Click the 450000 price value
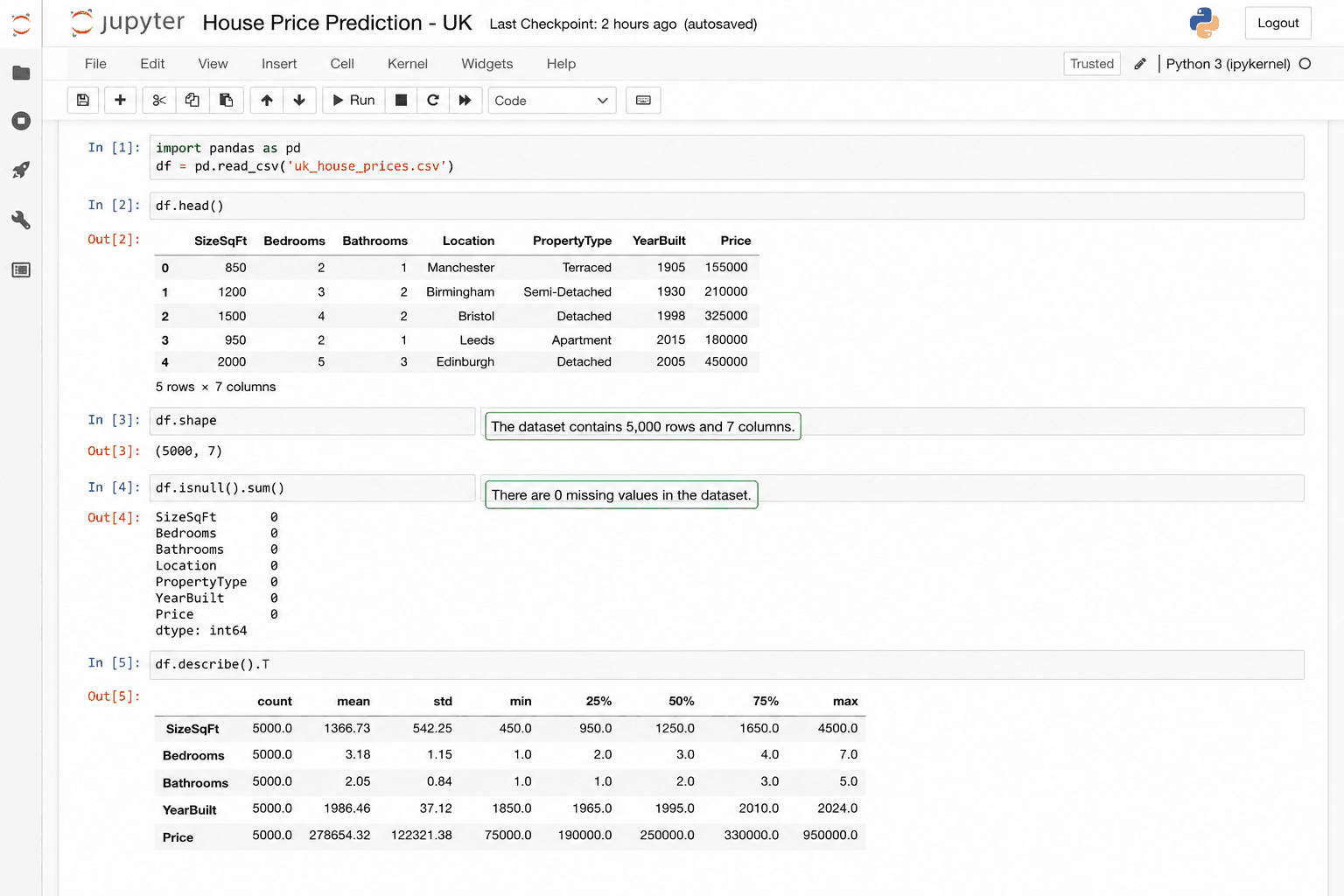The width and height of the screenshot is (1344, 896). pyautogui.click(x=726, y=362)
